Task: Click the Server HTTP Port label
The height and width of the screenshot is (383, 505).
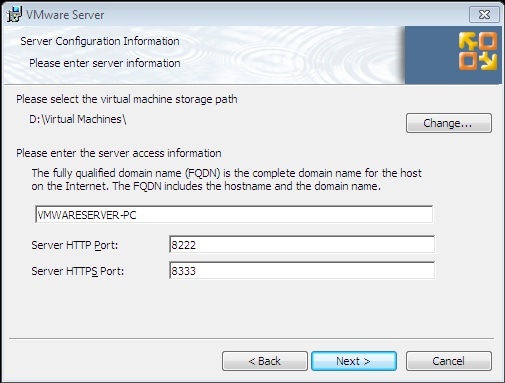Action: pos(75,245)
